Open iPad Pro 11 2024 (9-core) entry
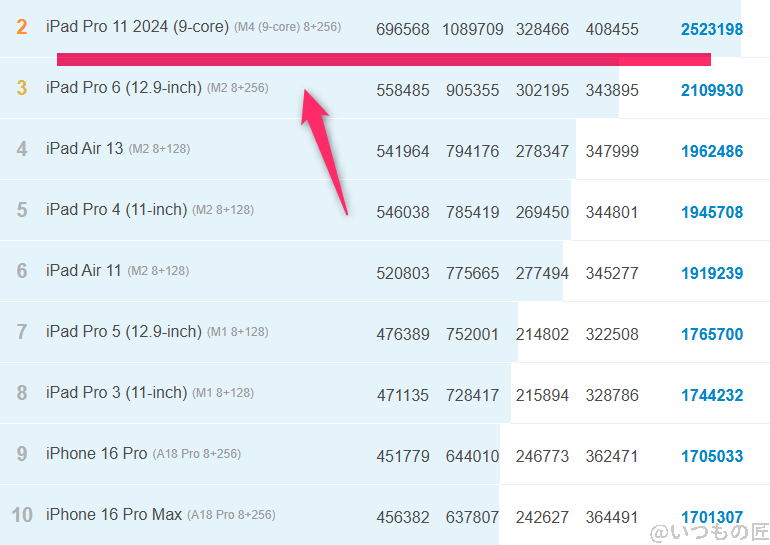Screen dimensions: 770x545 138,27
